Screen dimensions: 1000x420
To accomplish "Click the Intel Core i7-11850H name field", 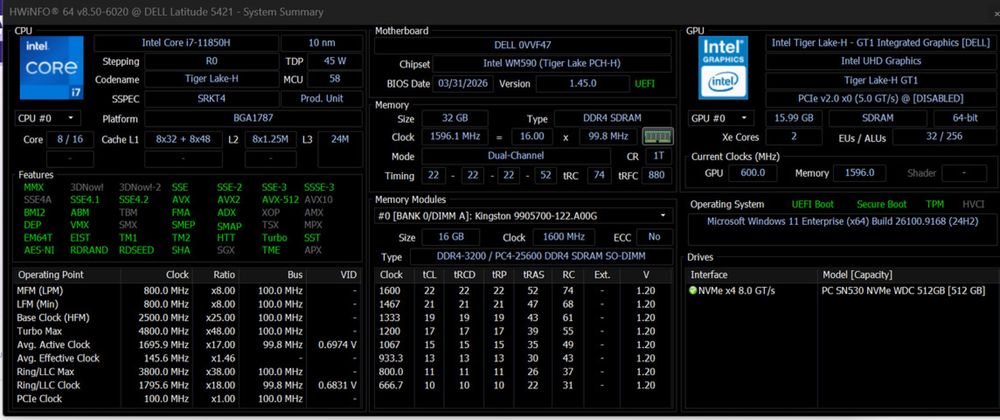I will click(186, 43).
